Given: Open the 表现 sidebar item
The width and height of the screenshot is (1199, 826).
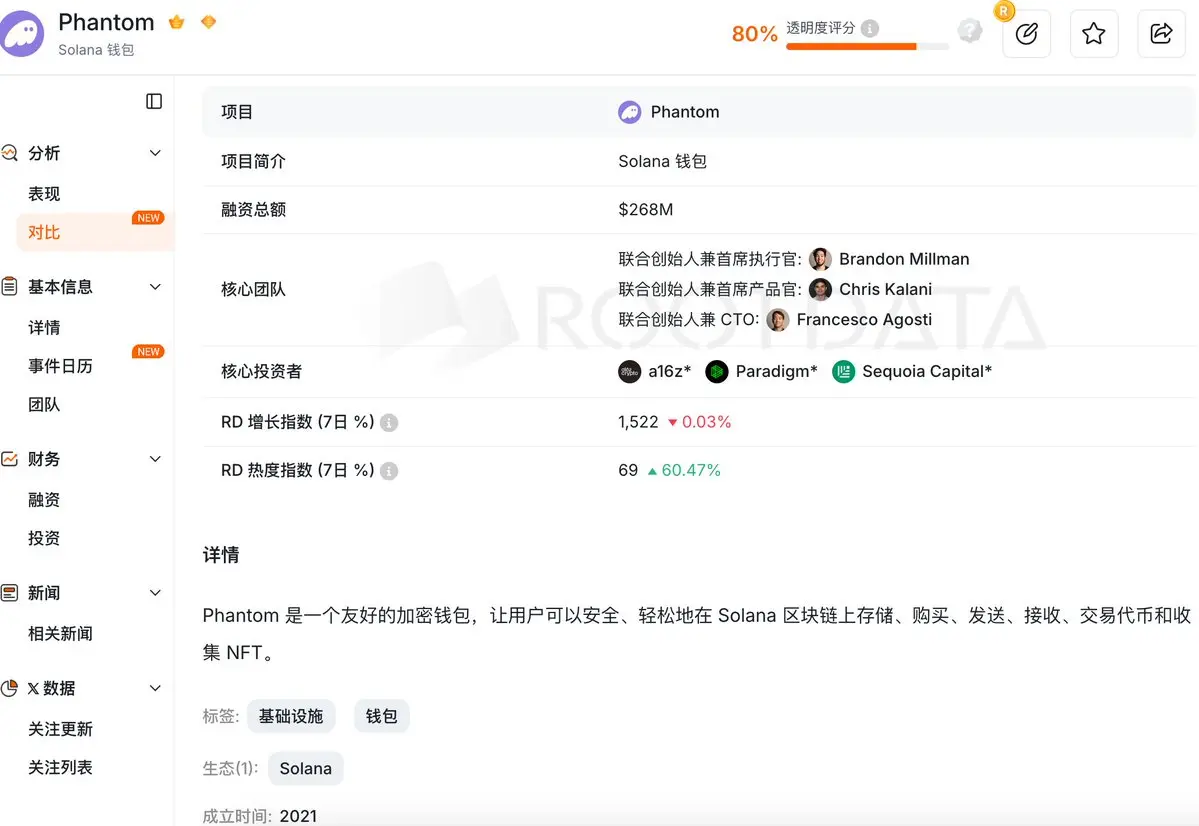Looking at the screenshot, I should coord(44,194).
